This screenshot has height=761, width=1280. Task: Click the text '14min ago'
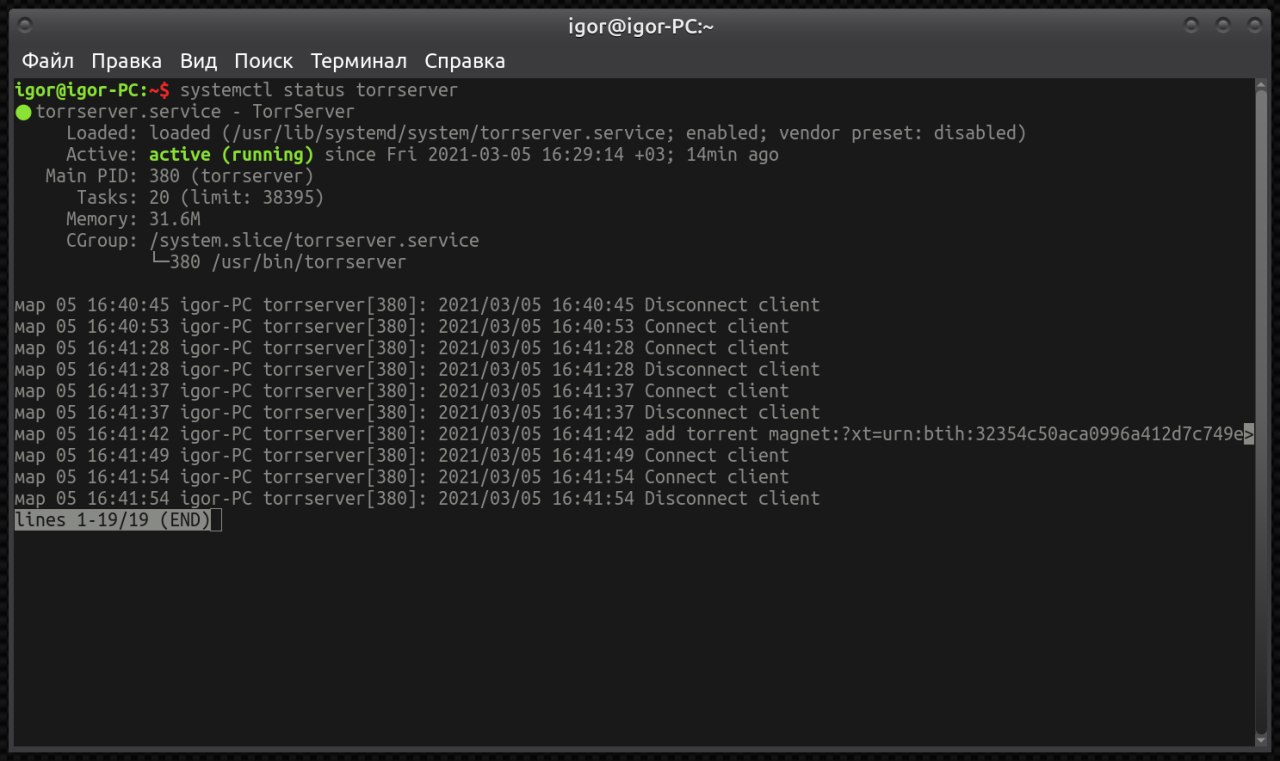(x=732, y=155)
